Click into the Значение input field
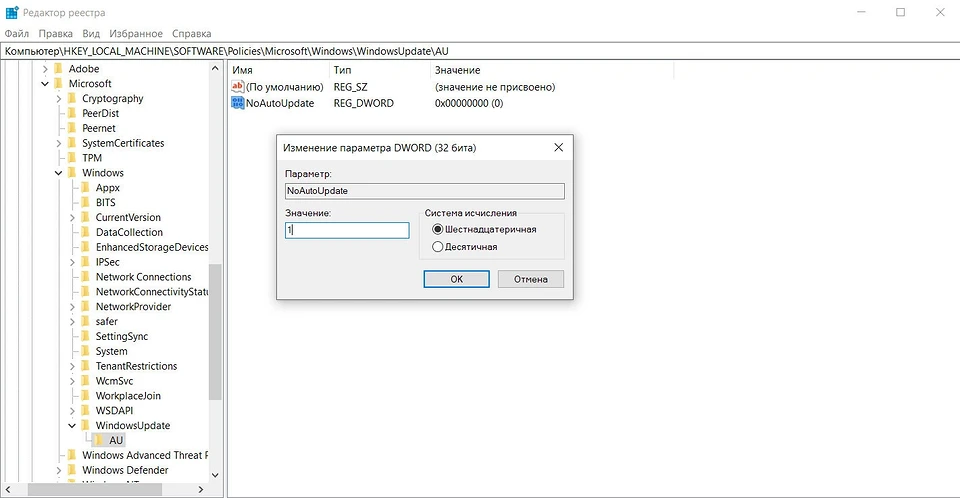 pos(347,230)
